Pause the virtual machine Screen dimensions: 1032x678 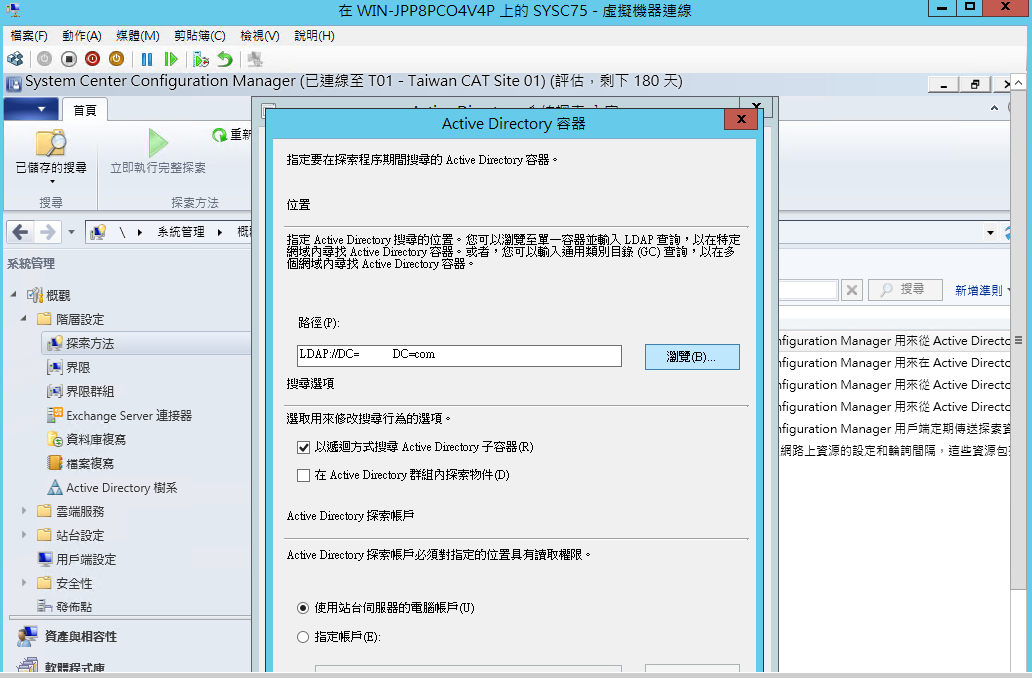(x=147, y=59)
